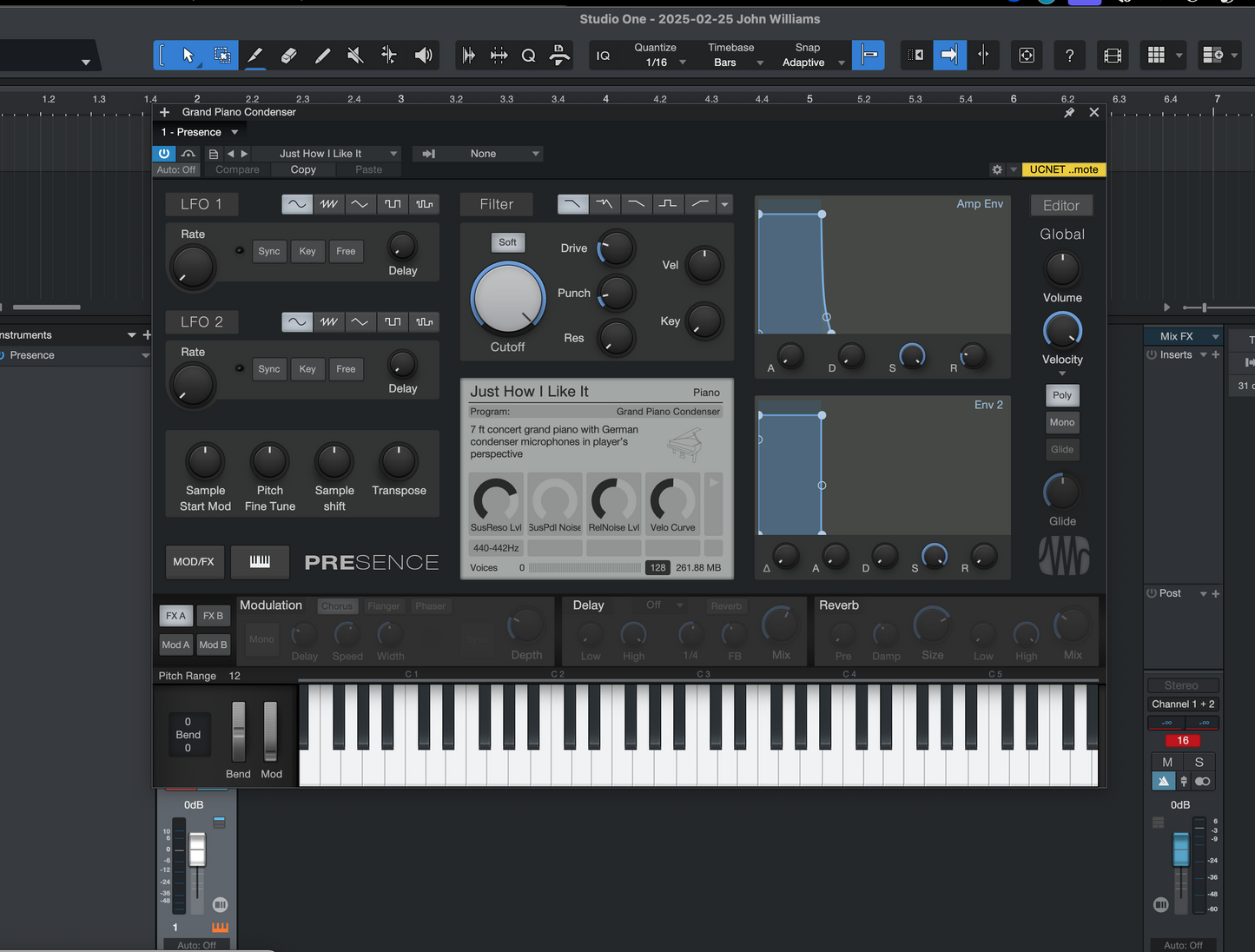The image size is (1255, 952).
Task: Select the Paint tool
Action: 254,55
